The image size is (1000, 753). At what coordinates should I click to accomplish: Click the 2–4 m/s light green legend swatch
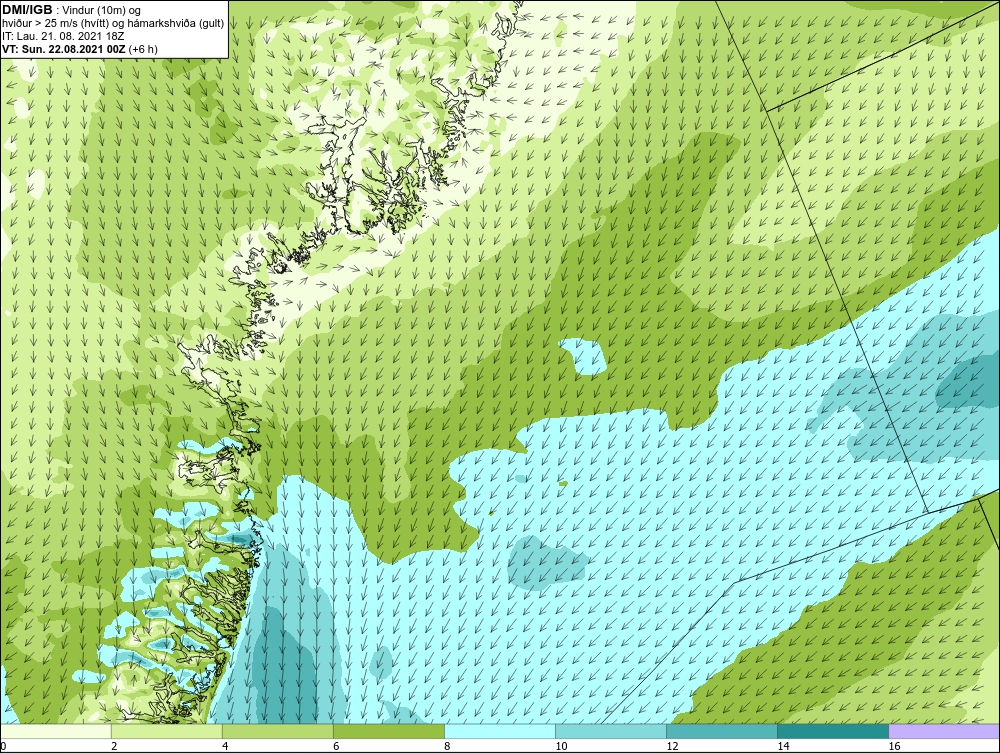166,731
